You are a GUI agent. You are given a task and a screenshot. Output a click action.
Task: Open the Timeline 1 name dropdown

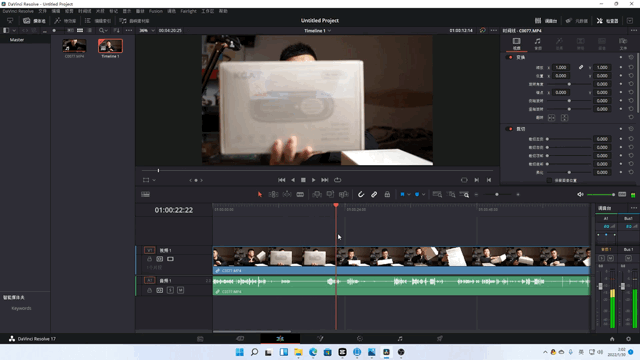(x=318, y=31)
